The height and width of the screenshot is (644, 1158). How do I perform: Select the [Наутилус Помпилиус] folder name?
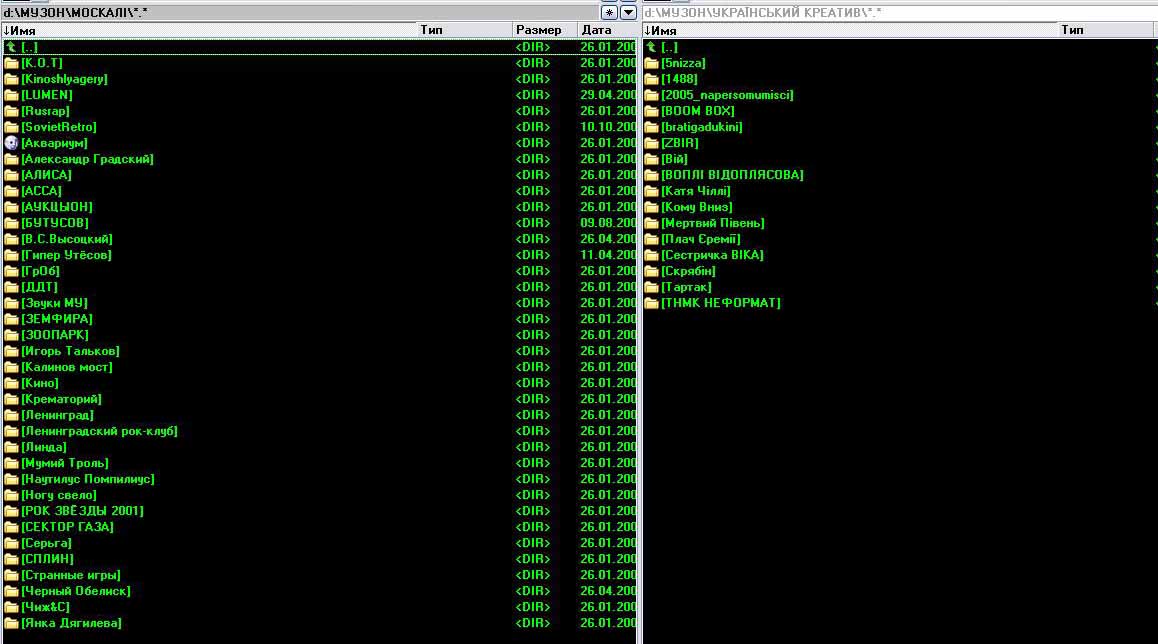pyautogui.click(x=88, y=479)
